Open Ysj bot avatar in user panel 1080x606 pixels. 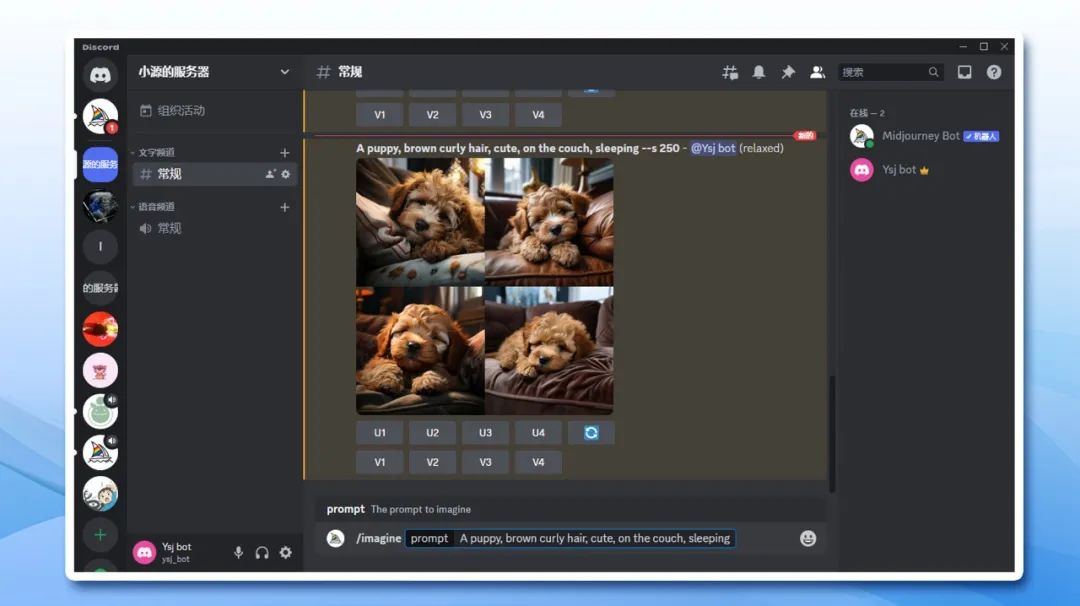tap(144, 552)
